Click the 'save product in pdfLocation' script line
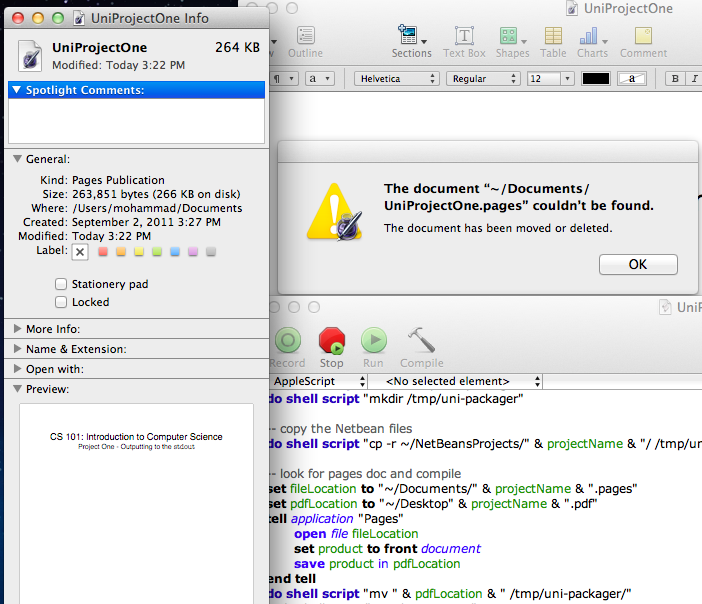The width and height of the screenshot is (702, 604). coord(377,564)
